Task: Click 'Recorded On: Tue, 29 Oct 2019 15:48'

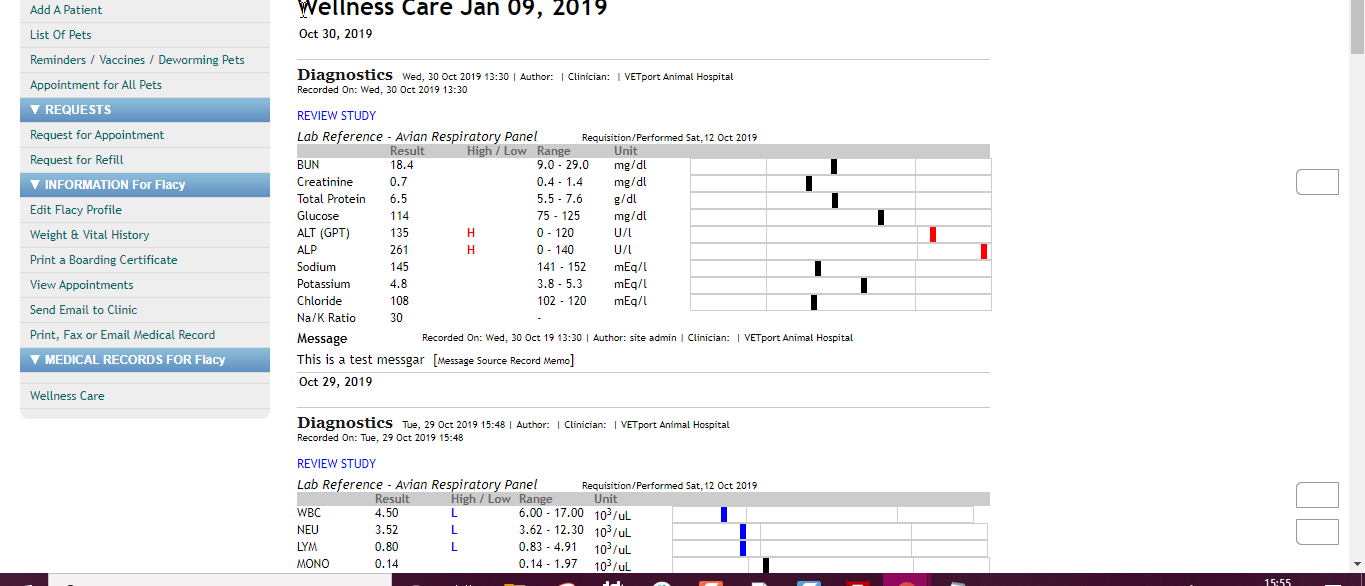Action: click(x=380, y=438)
